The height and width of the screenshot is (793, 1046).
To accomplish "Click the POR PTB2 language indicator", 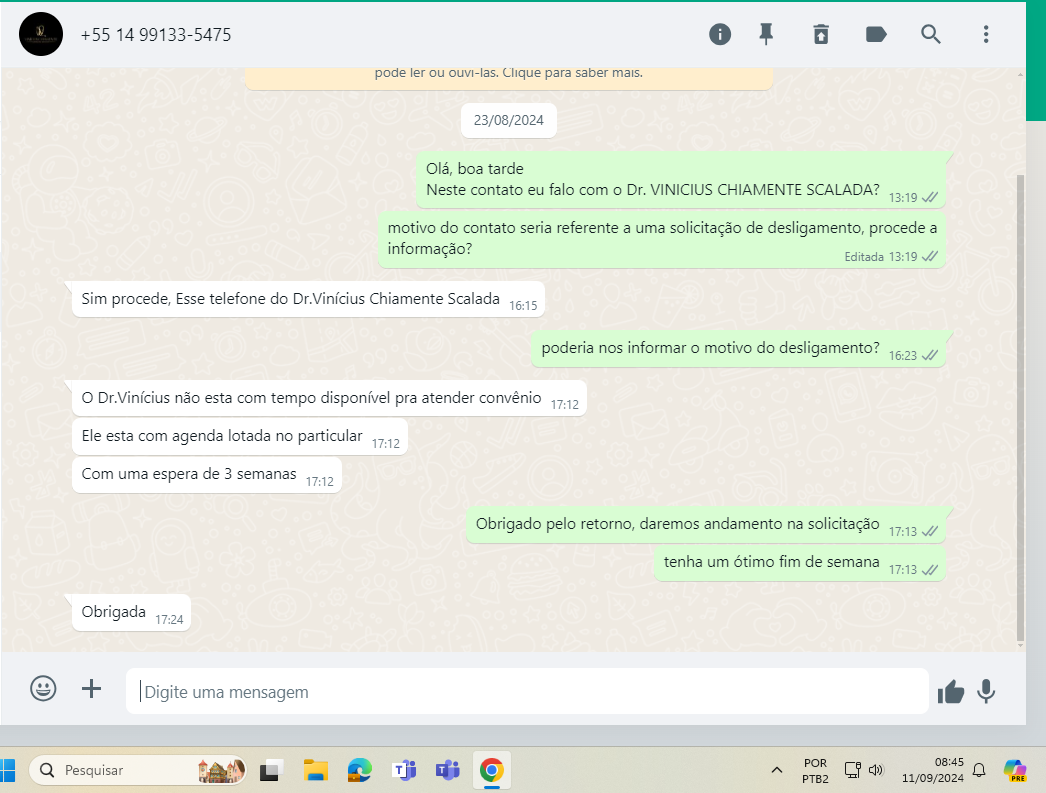I will coord(815,771).
